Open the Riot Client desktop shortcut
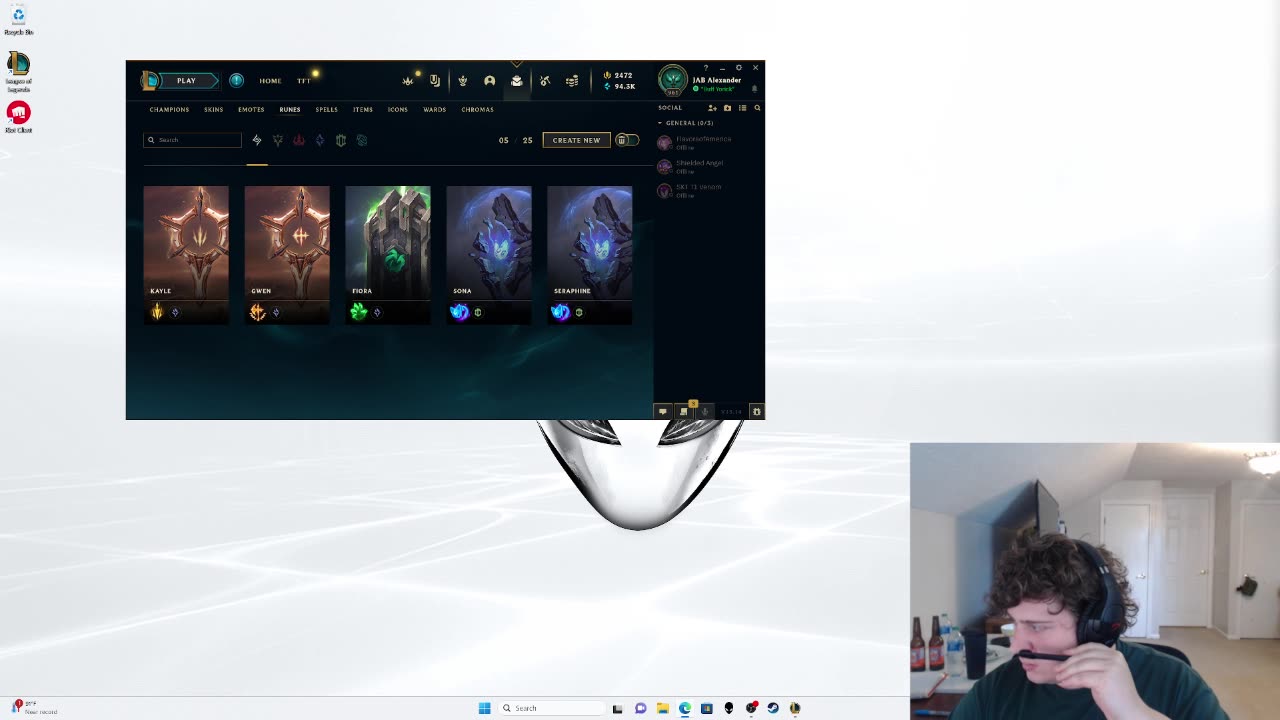Viewport: 1280px width, 720px height. (x=18, y=117)
